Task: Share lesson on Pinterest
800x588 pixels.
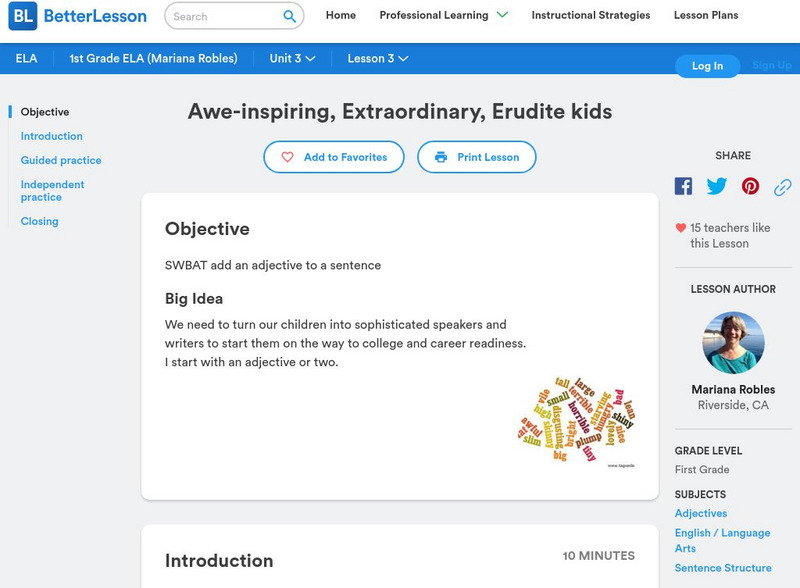Action: (750, 186)
